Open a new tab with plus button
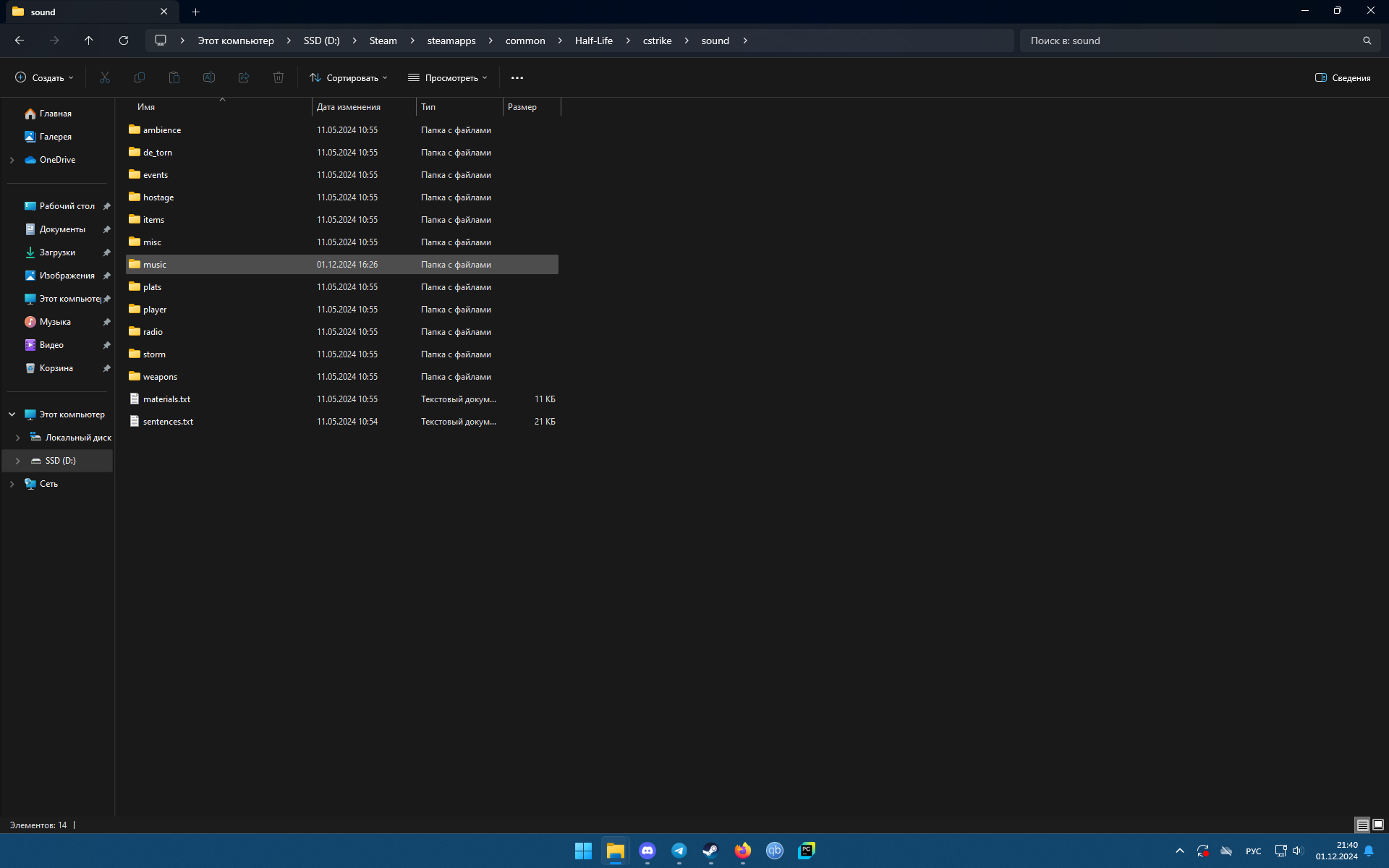Screen dimensions: 1389x868 point(195,12)
